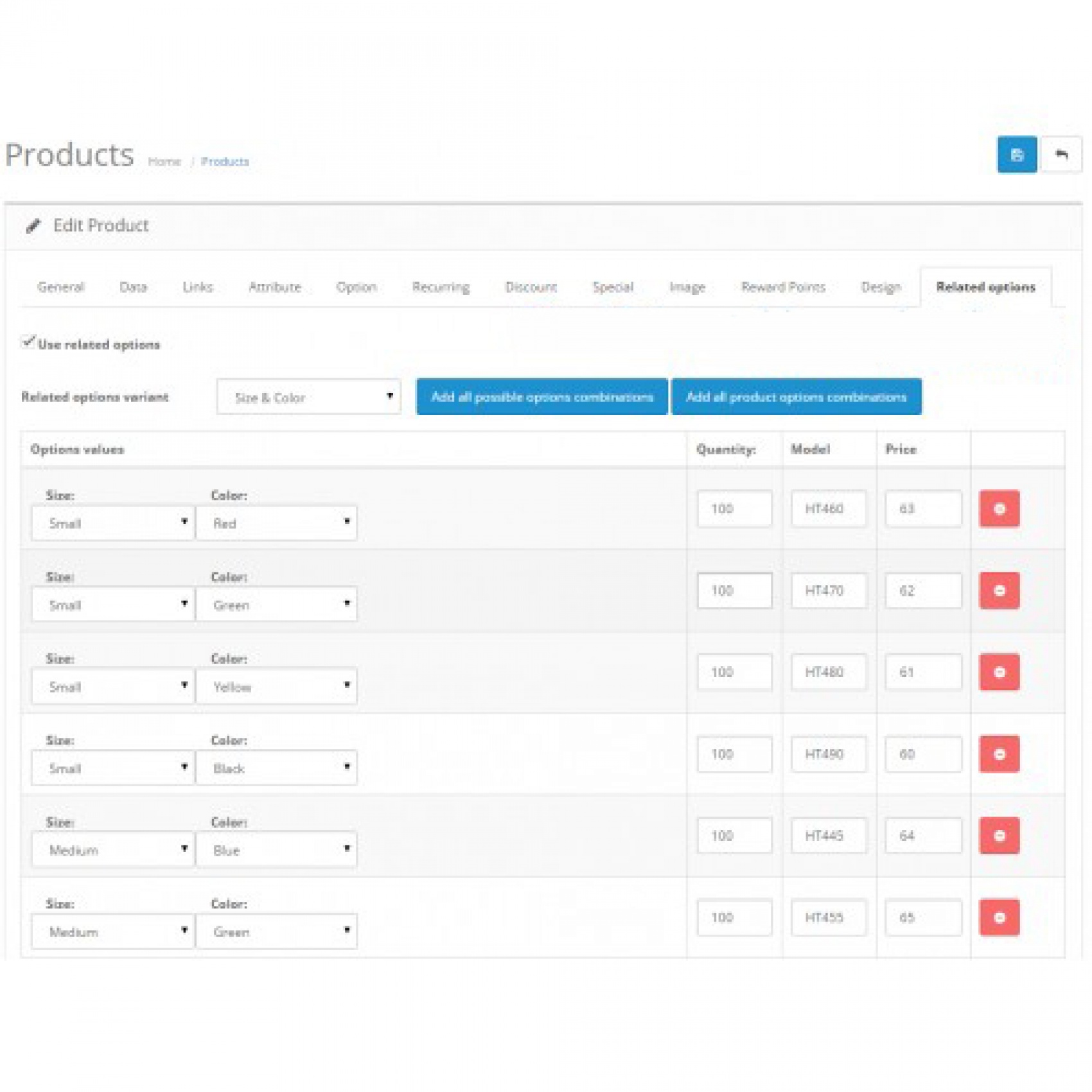Image resolution: width=1092 pixels, height=1092 pixels.
Task: Delete the HT490 Small Black row
Action: (x=999, y=754)
